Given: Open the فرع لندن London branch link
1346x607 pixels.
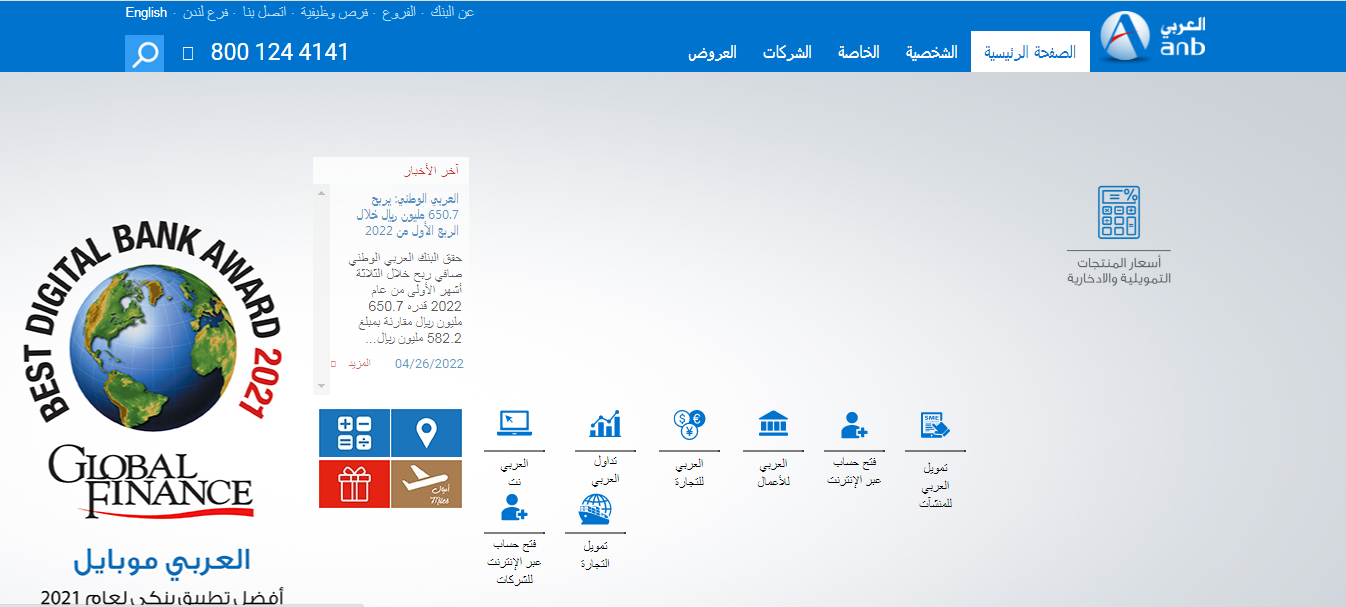Looking at the screenshot, I should click(x=206, y=13).
